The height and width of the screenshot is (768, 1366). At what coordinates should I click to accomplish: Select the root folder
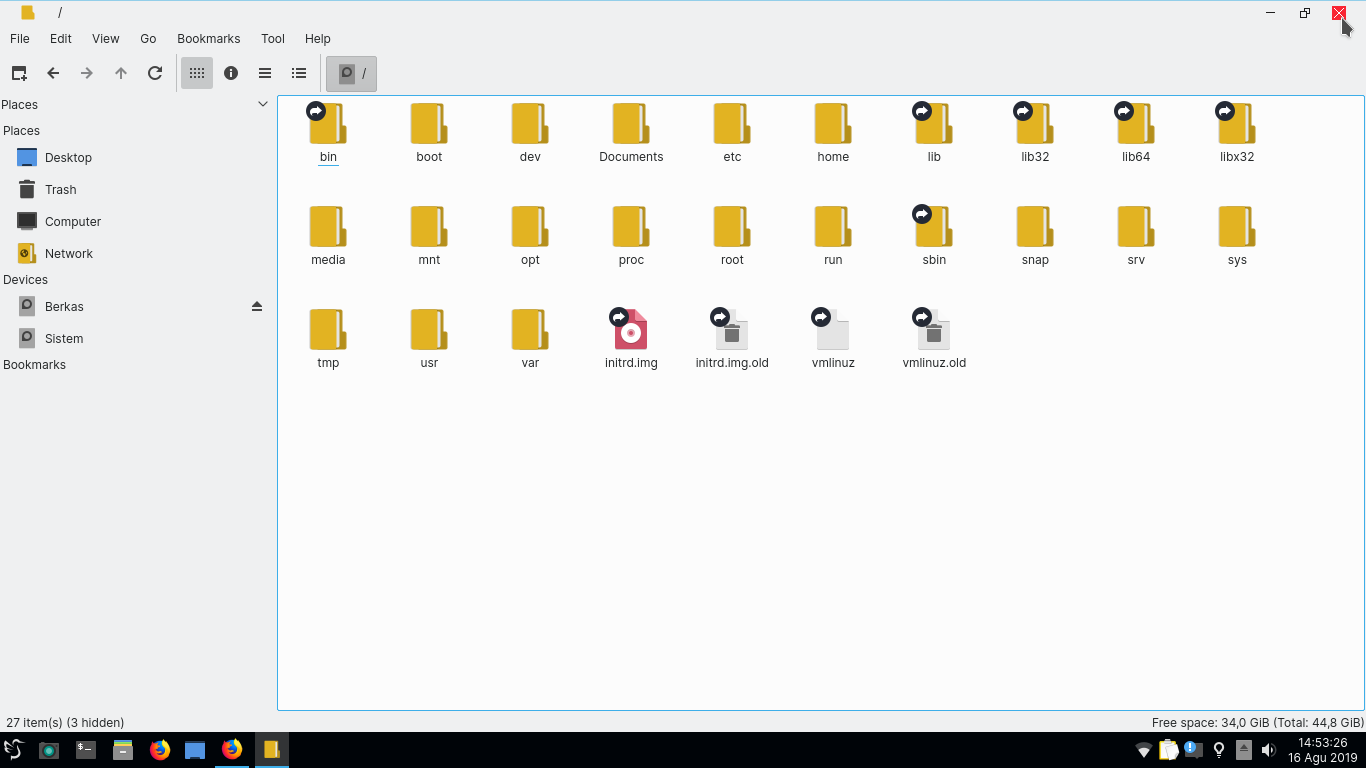point(732,236)
